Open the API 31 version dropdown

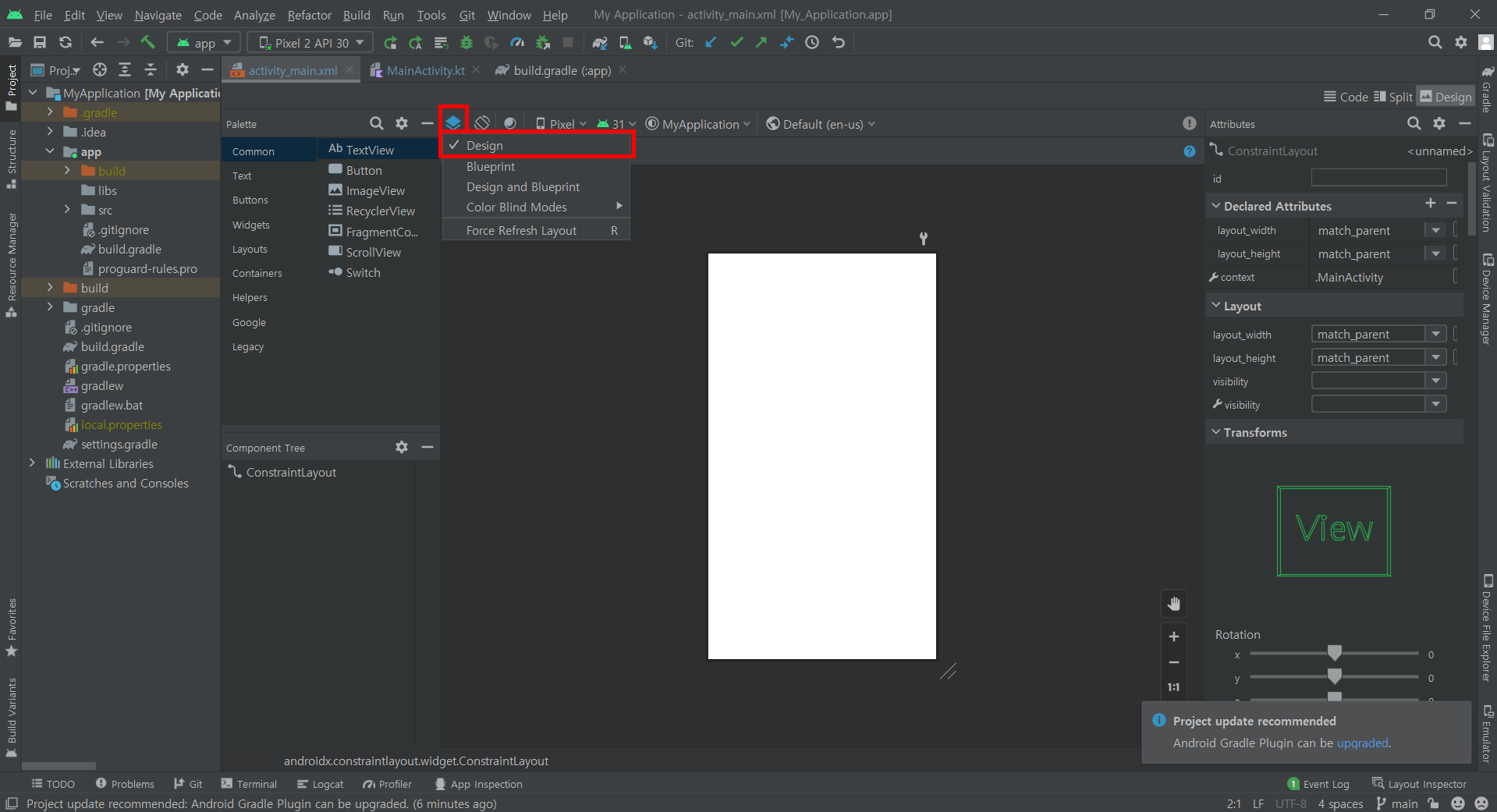[616, 124]
